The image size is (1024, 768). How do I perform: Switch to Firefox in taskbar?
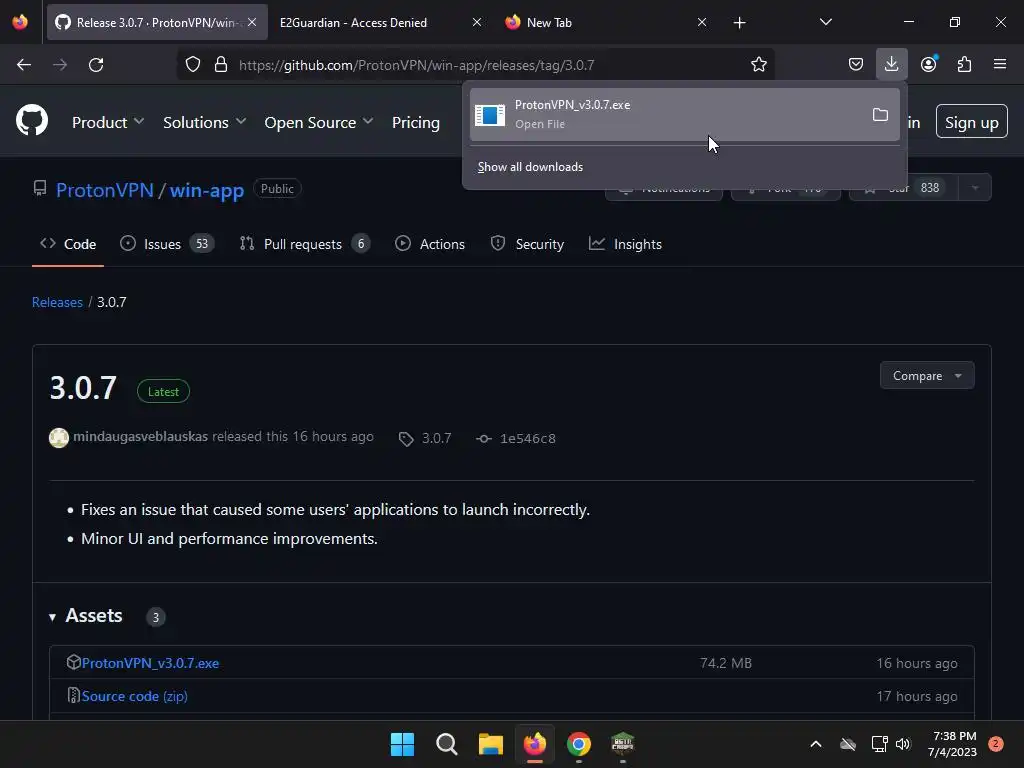(535, 744)
